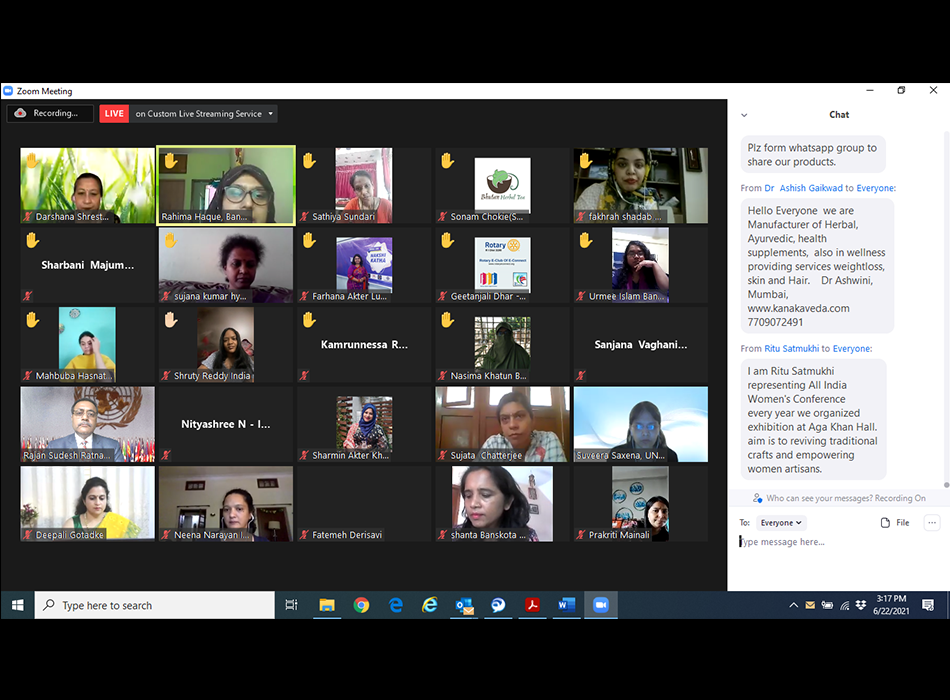950x700 pixels.
Task: Click muted mic icon beside Deepali Gotadke
Action: pyautogui.click(x=28, y=535)
